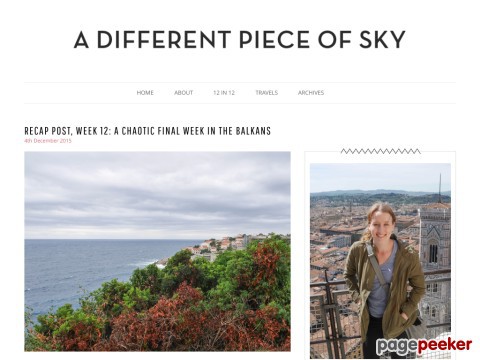Click the woman's face in sidebar photo
Viewport: 480px width, 360px height.
tap(381, 223)
